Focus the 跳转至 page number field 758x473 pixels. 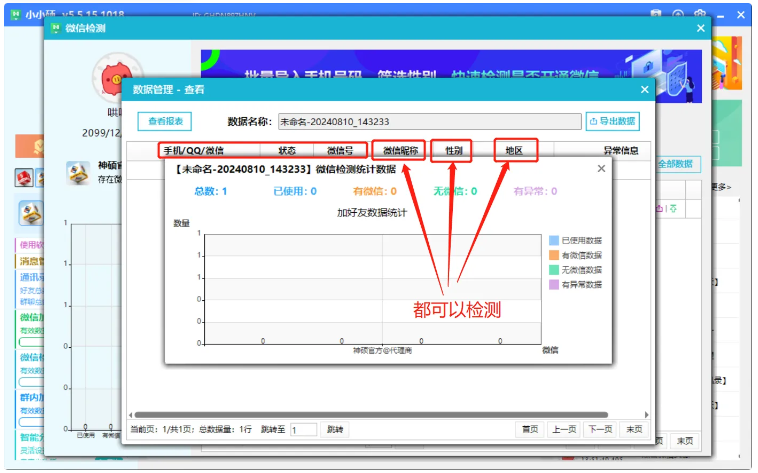tap(303, 429)
